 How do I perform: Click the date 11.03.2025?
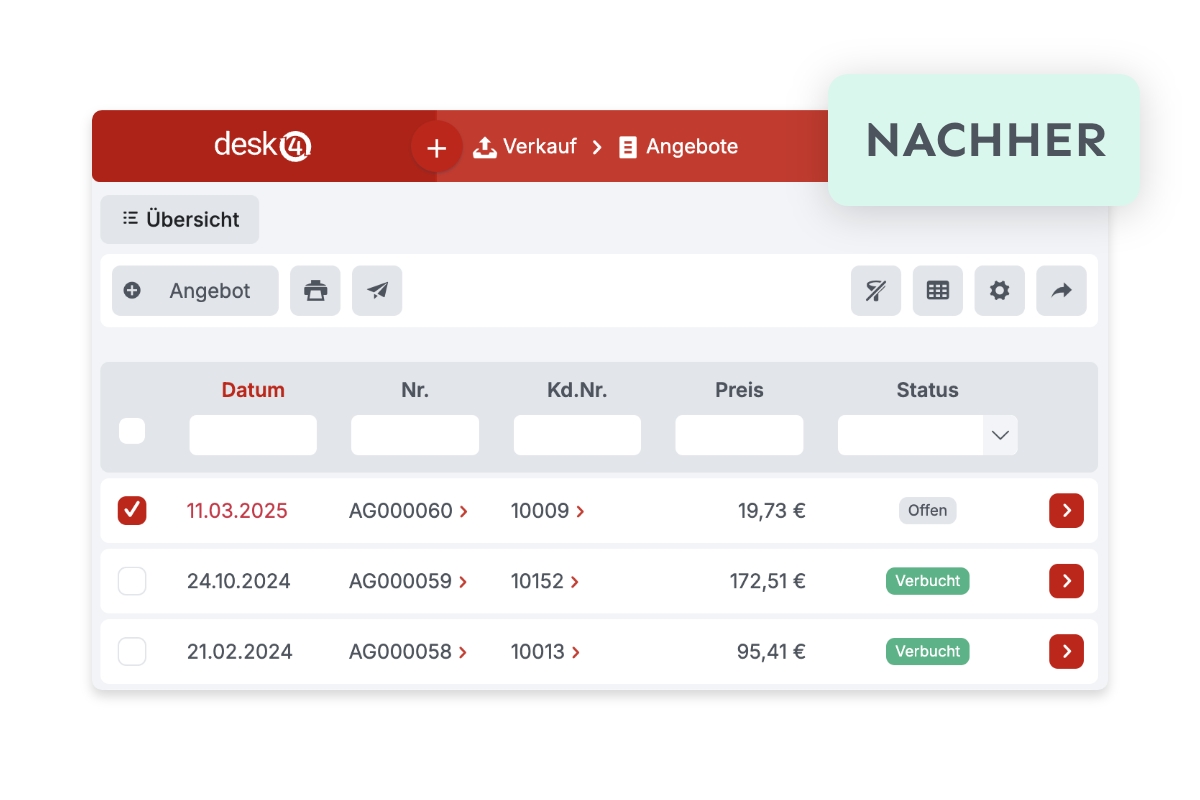[x=237, y=511]
